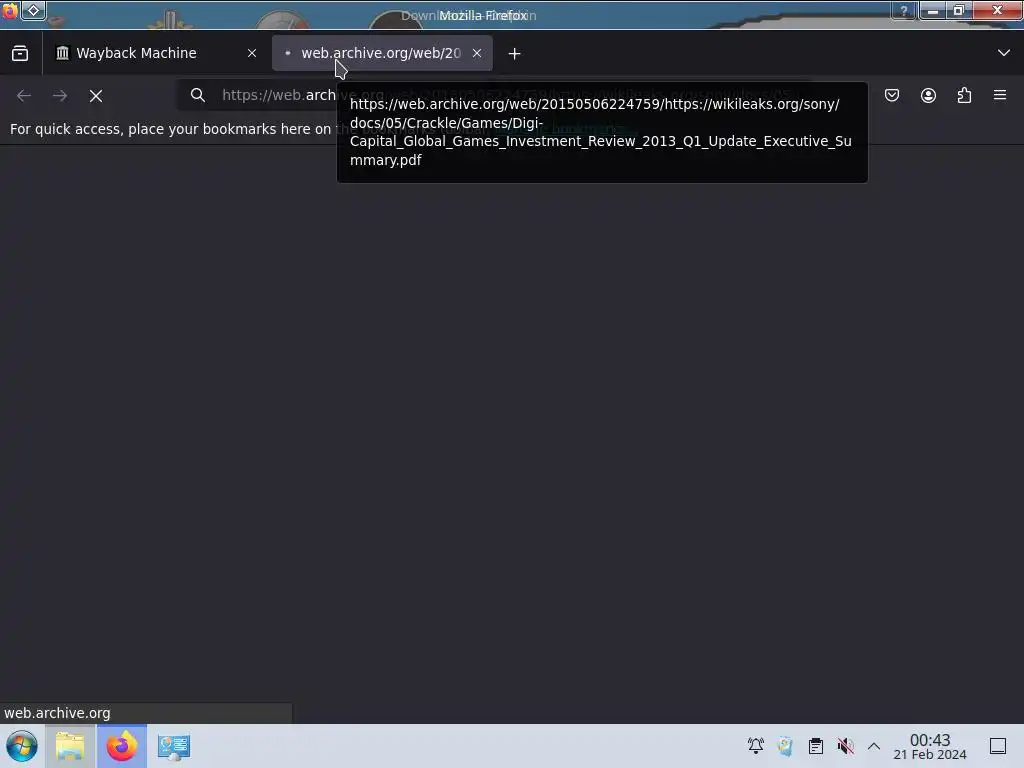Open notifications bell in system tray
Image resolution: width=1024 pixels, height=768 pixels.
(x=756, y=746)
